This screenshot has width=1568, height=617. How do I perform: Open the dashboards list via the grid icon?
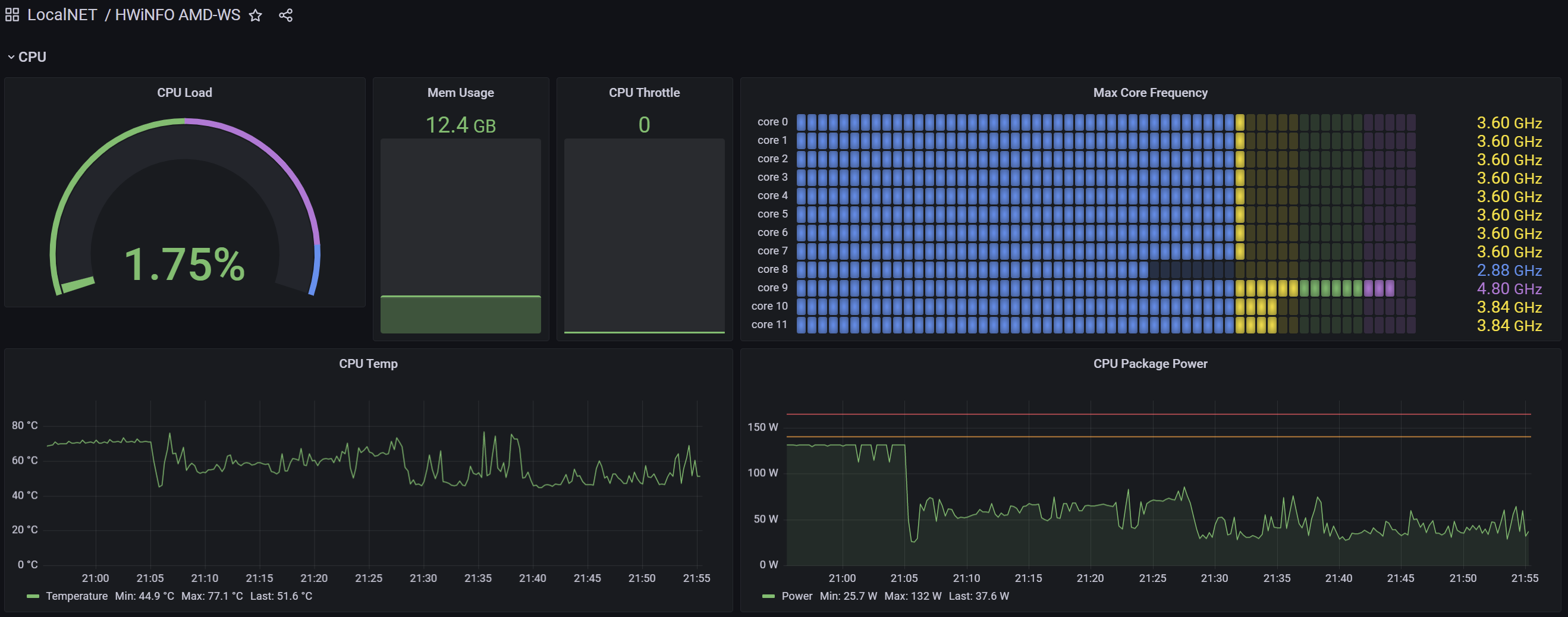click(x=11, y=14)
